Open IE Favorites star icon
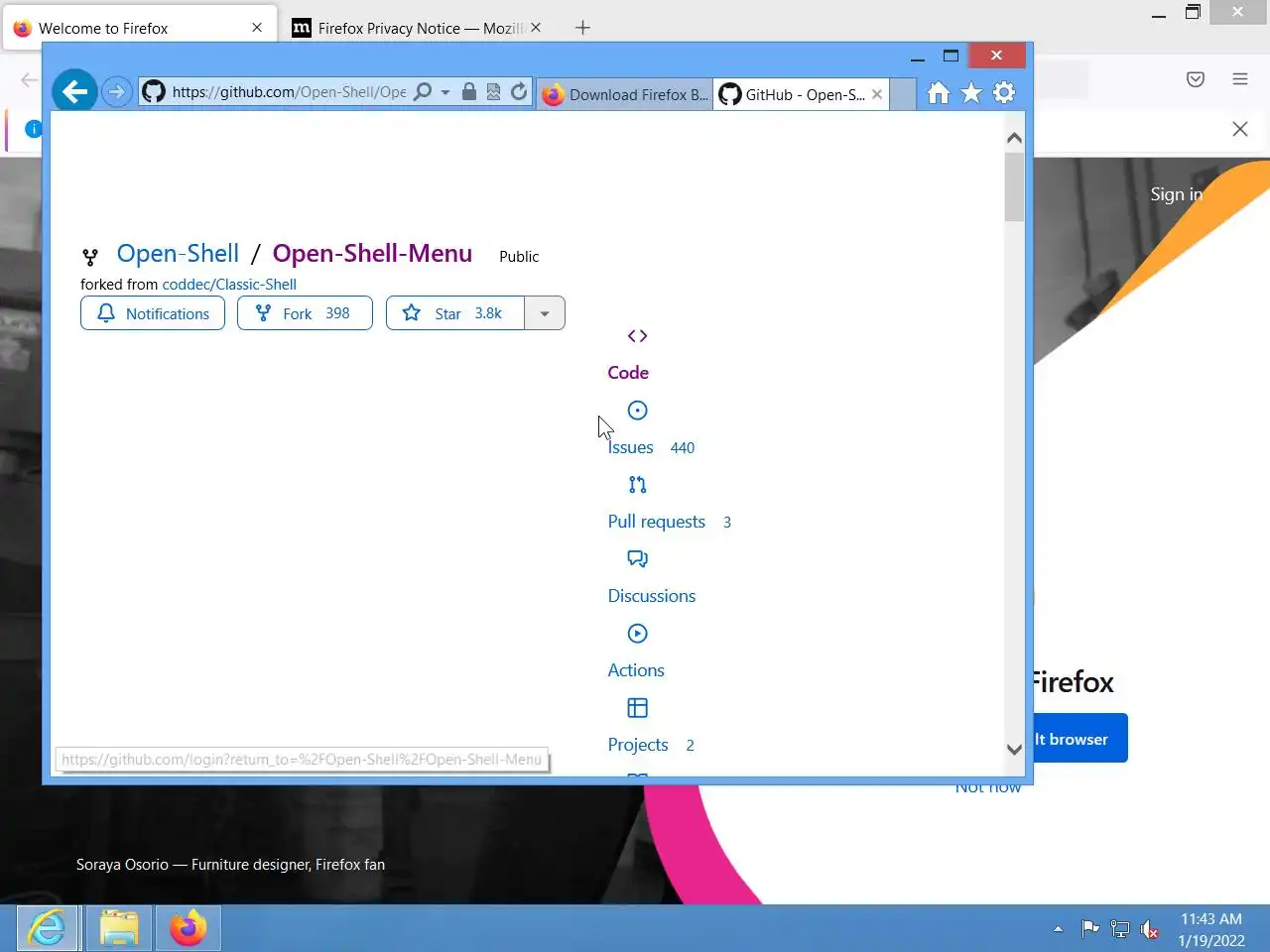 [x=971, y=93]
